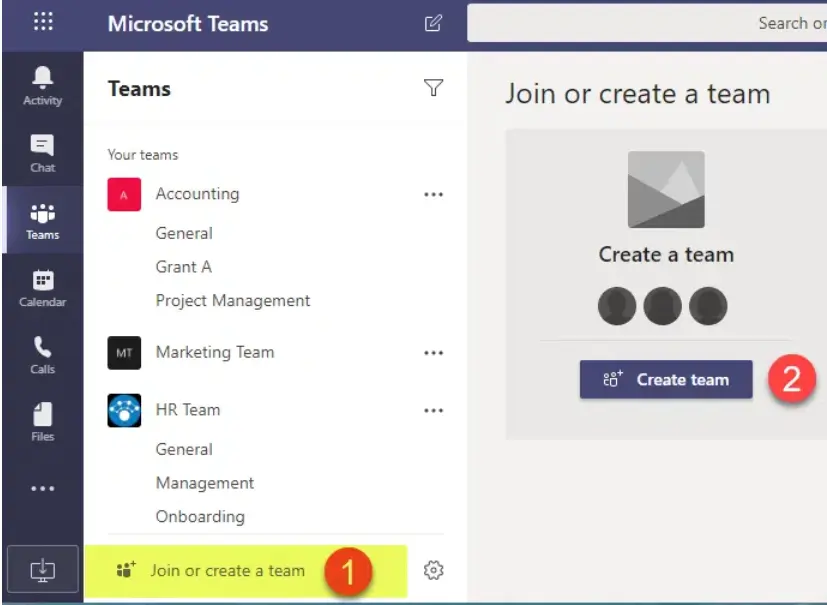Filter teams using the funnel icon
This screenshot has height=605, width=827.
433,88
